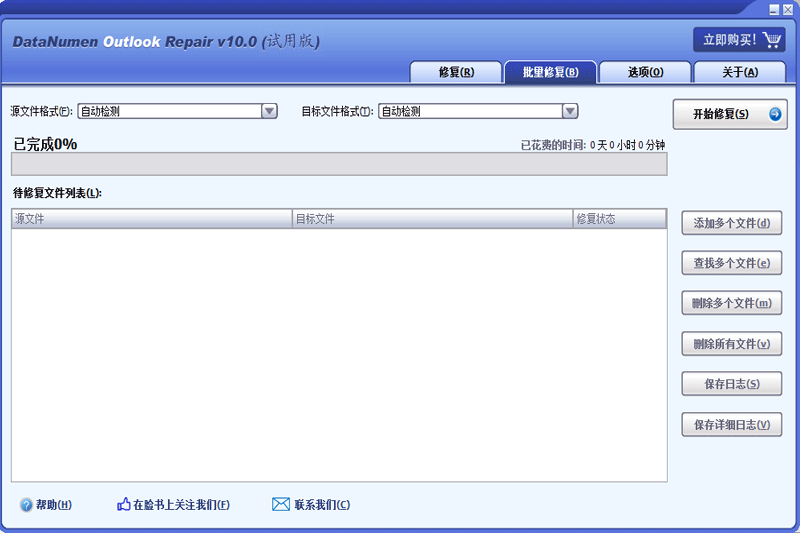The width and height of the screenshot is (800, 533).
Task: Open the 源文件格式 dropdown arrow
Action: (269, 111)
